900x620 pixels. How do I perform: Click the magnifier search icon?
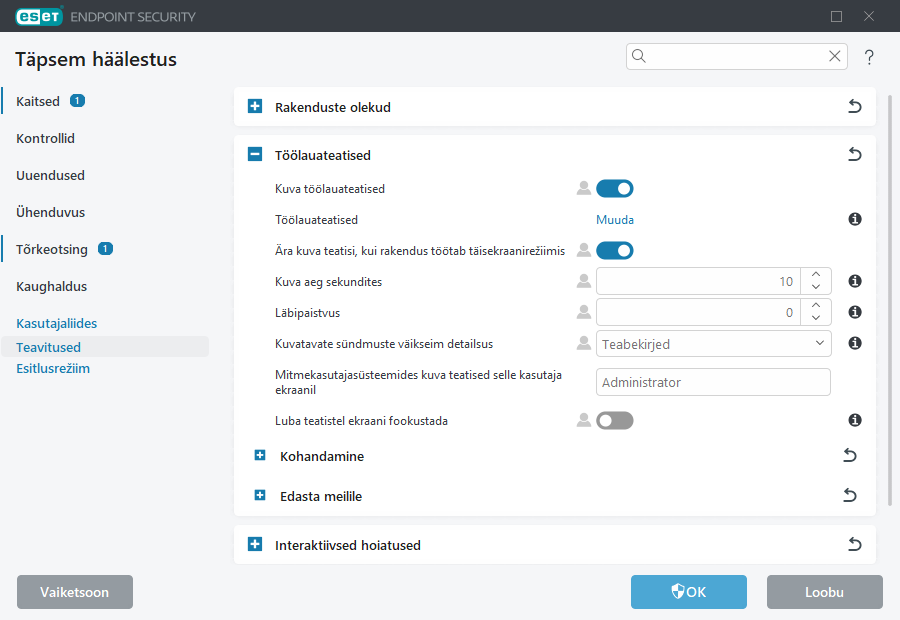639,56
